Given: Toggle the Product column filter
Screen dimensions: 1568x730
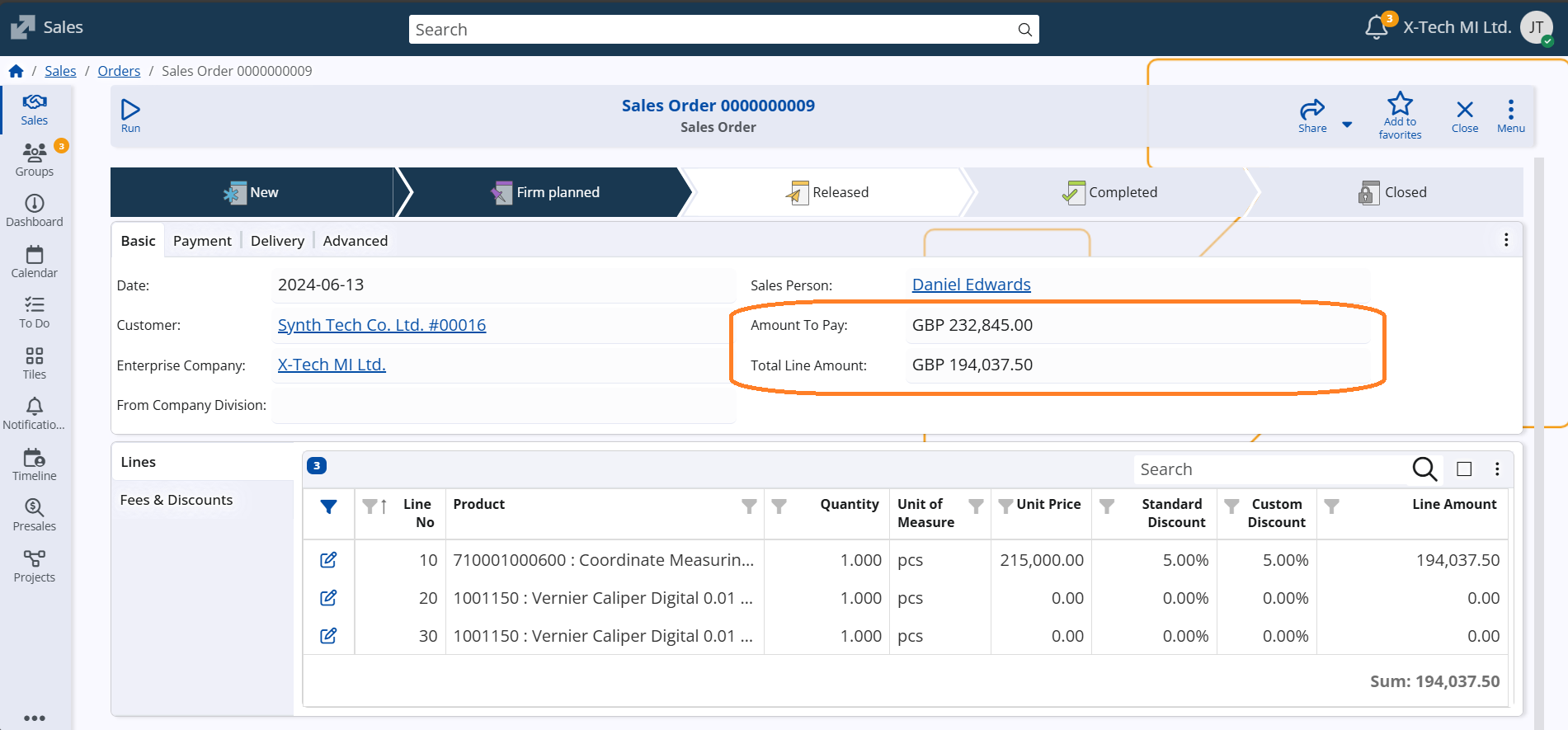Looking at the screenshot, I should coord(749,506).
